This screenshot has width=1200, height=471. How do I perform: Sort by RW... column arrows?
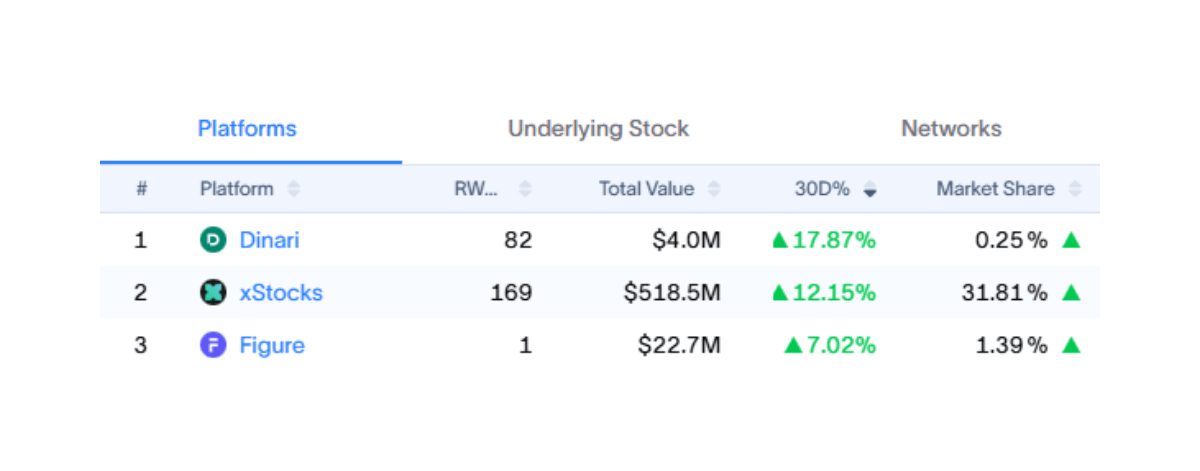point(525,189)
